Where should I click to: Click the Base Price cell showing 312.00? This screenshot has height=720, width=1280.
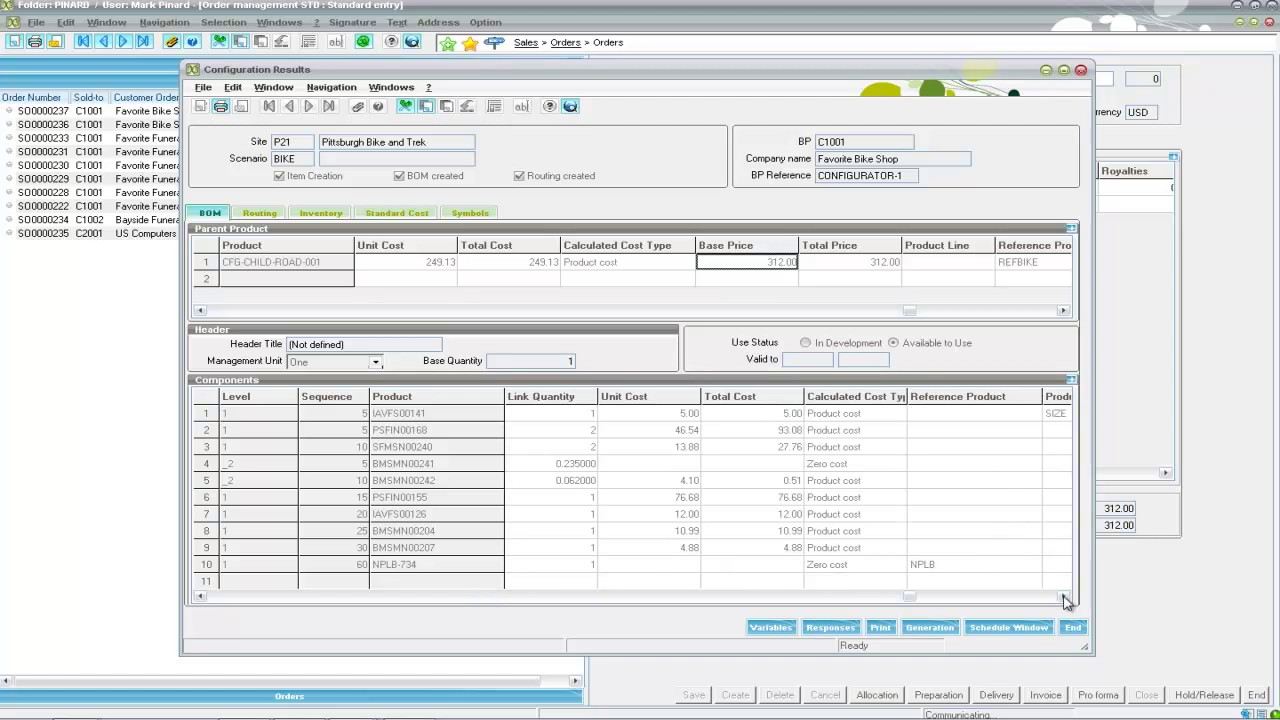click(747, 262)
